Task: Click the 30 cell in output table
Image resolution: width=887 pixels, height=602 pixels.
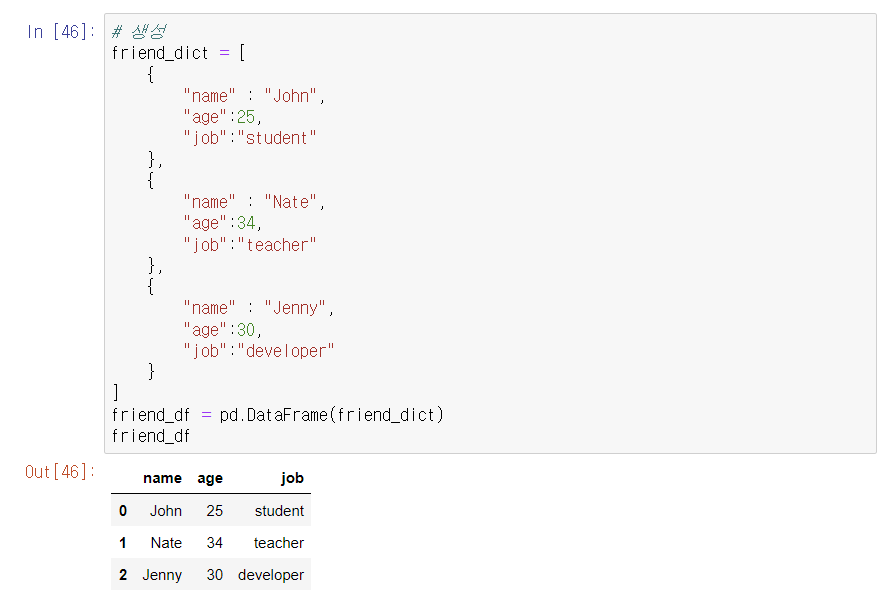Action: pyautogui.click(x=214, y=575)
